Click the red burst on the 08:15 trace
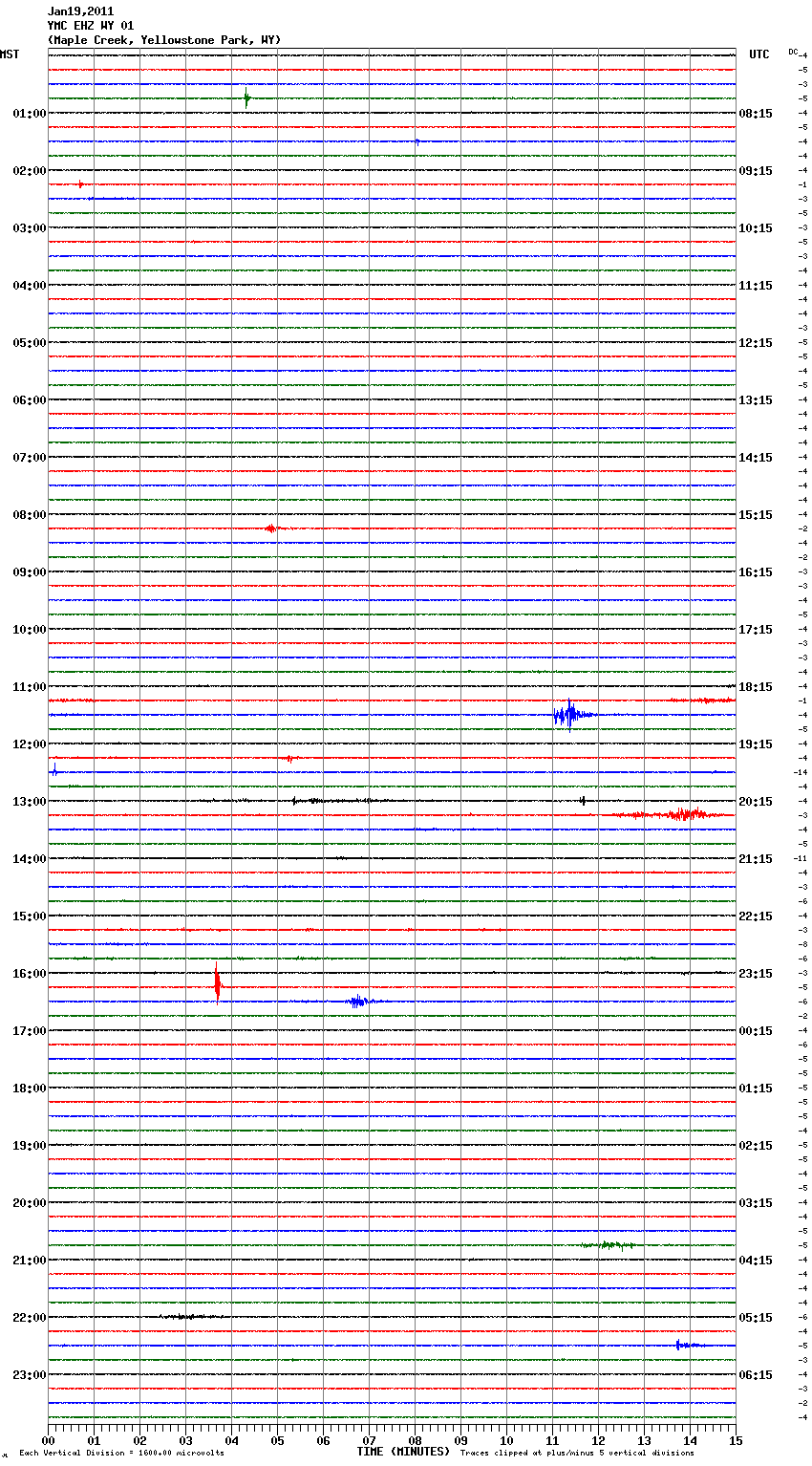 [x=271, y=528]
